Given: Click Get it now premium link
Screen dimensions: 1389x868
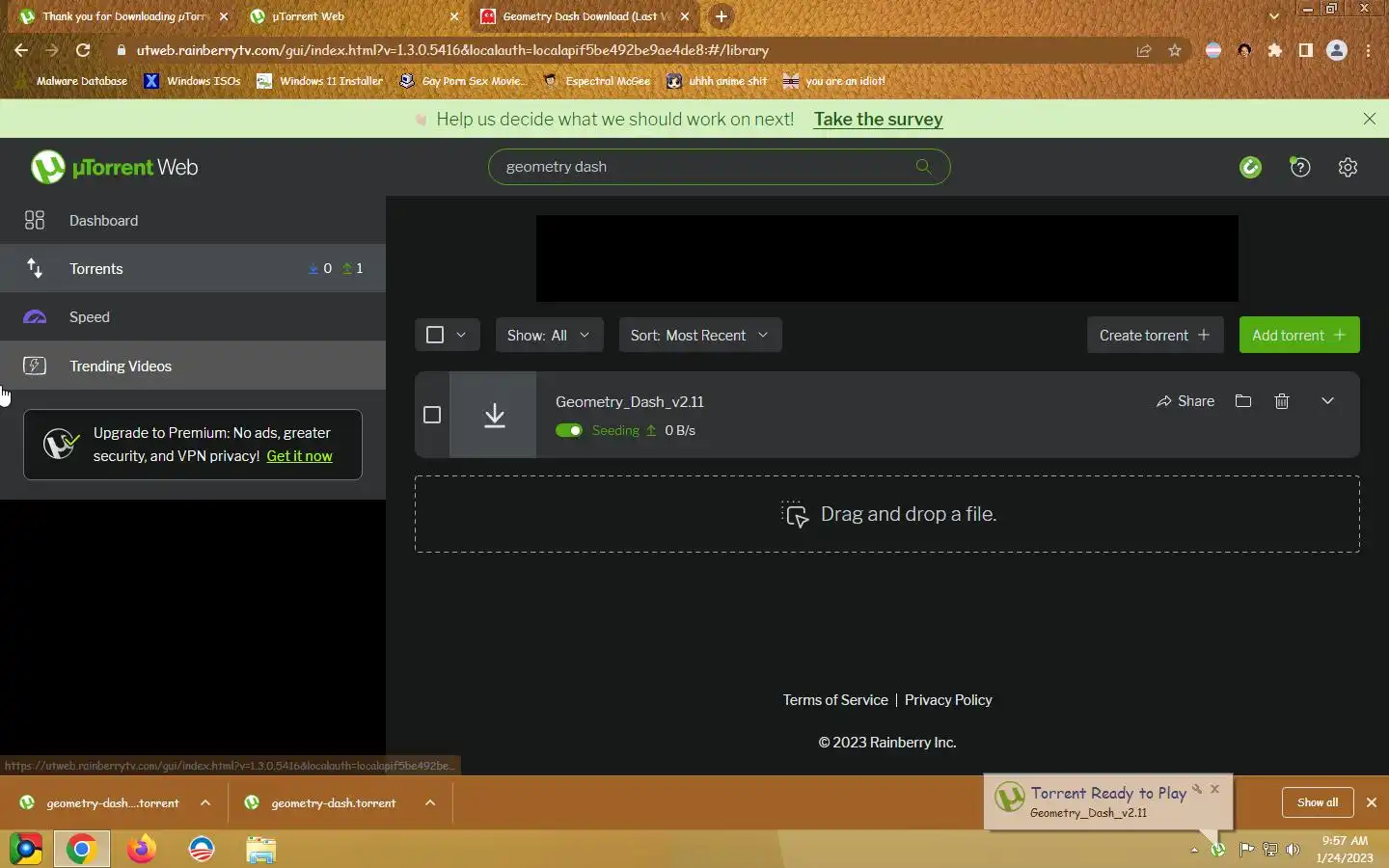Looking at the screenshot, I should [299, 456].
